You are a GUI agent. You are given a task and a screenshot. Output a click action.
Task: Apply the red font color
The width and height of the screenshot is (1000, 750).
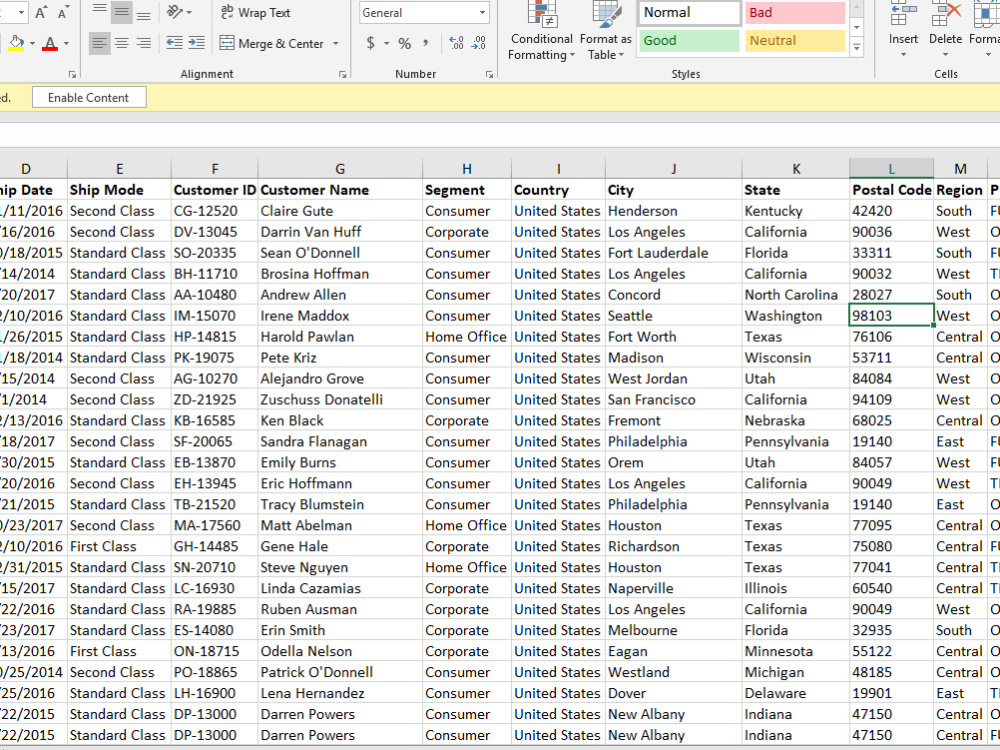(50, 43)
